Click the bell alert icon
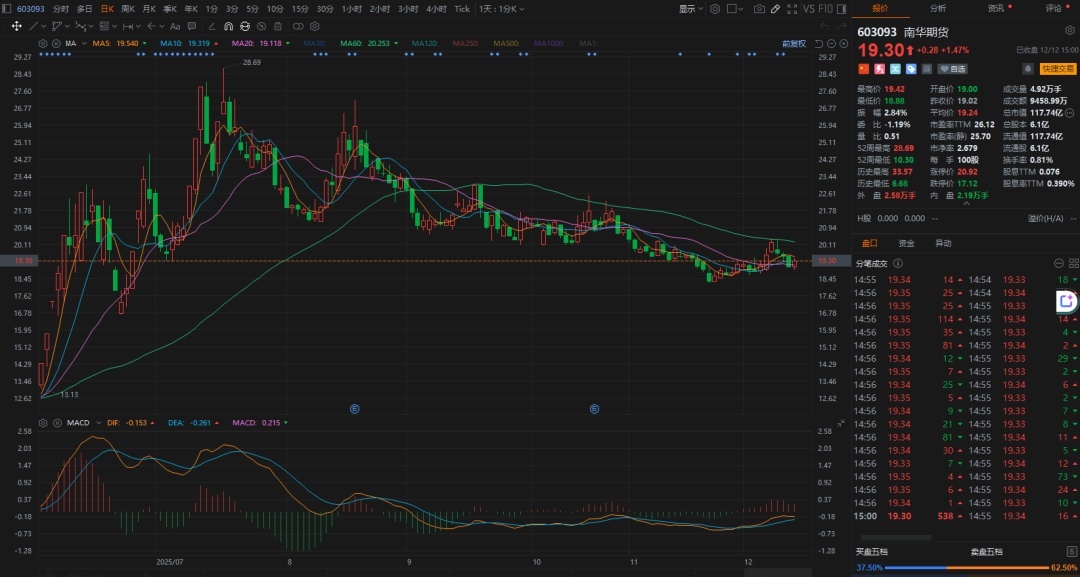The image size is (1080, 577). click(x=1027, y=69)
